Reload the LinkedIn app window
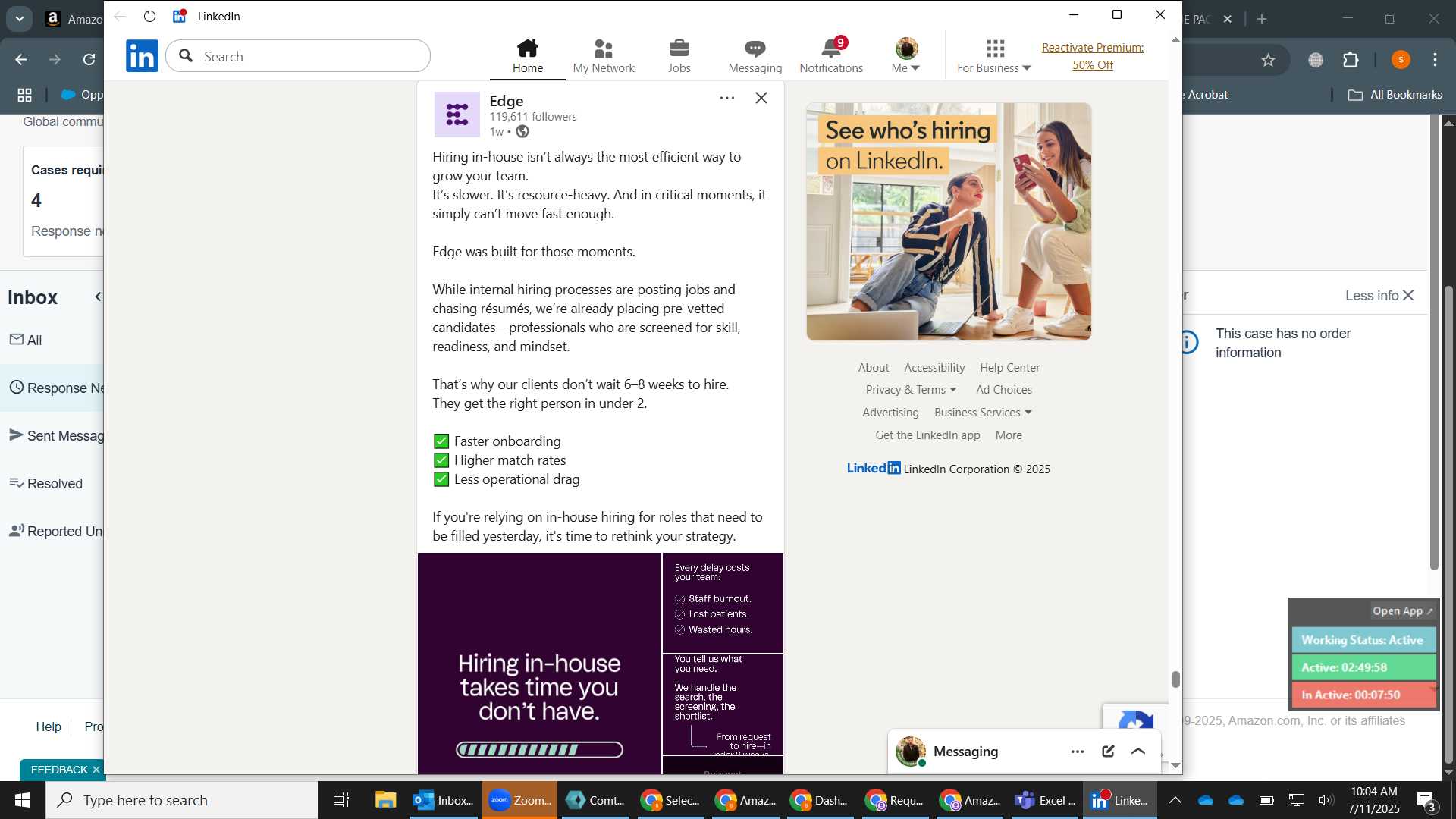The image size is (1456, 819). (149, 16)
